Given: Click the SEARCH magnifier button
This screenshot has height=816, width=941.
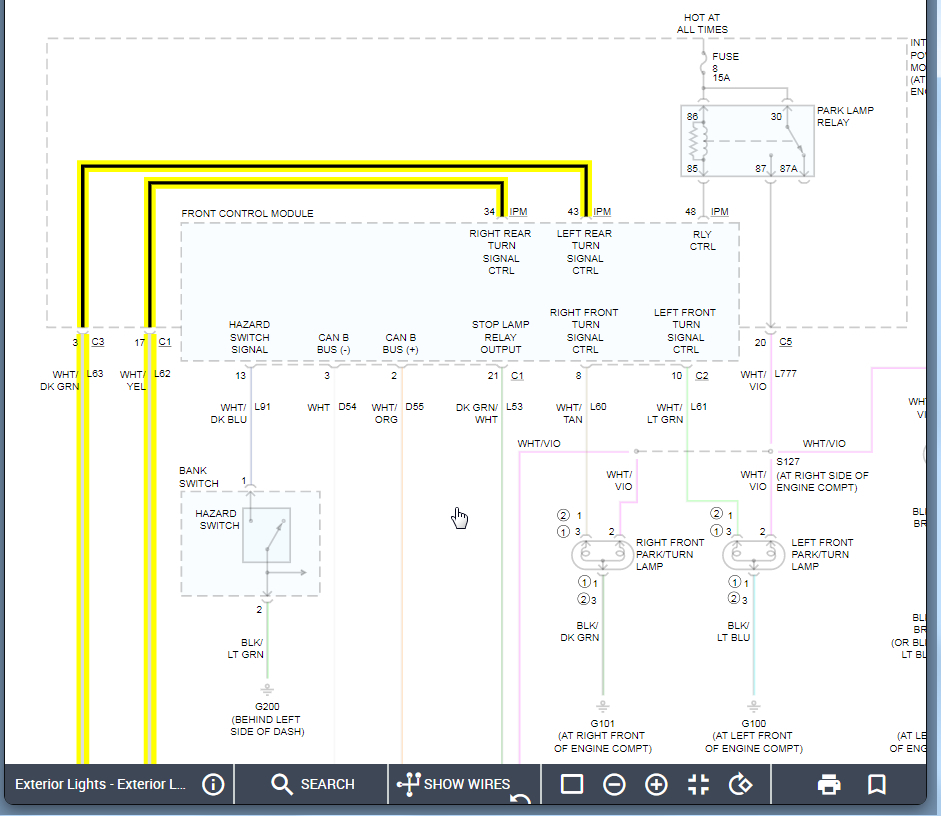Looking at the screenshot, I should coord(312,784).
